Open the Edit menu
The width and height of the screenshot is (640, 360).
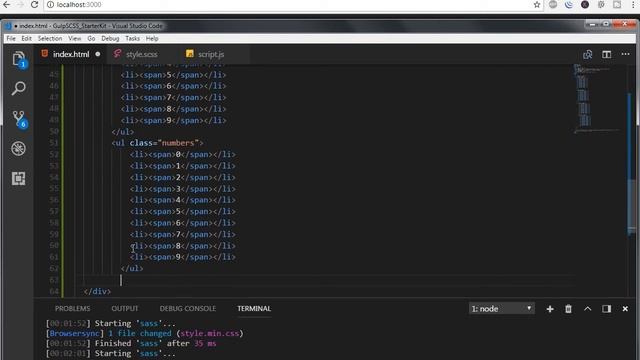27,38
